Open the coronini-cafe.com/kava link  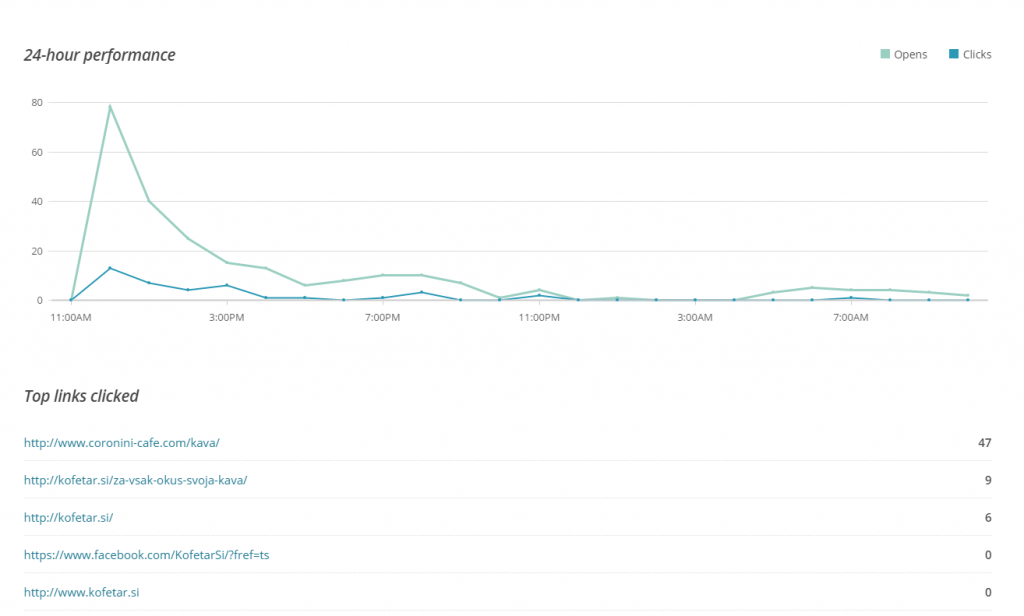121,442
